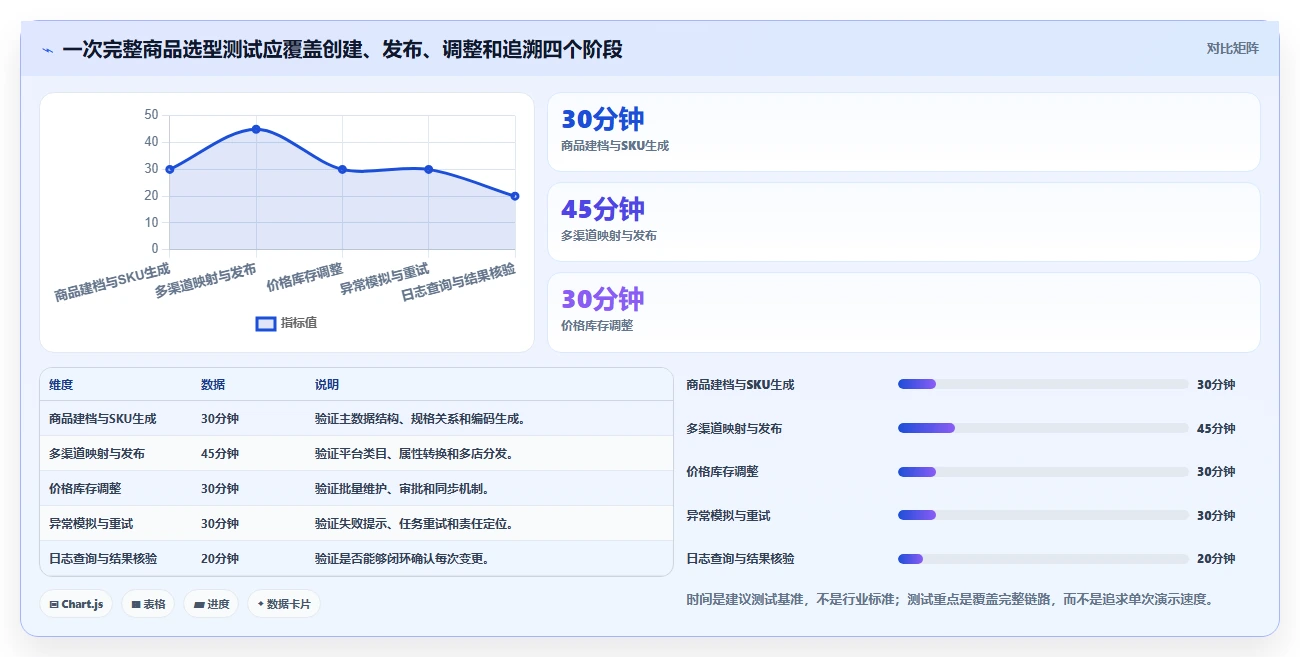Click the 数据 column header
1300x657 pixels.
coord(213,385)
